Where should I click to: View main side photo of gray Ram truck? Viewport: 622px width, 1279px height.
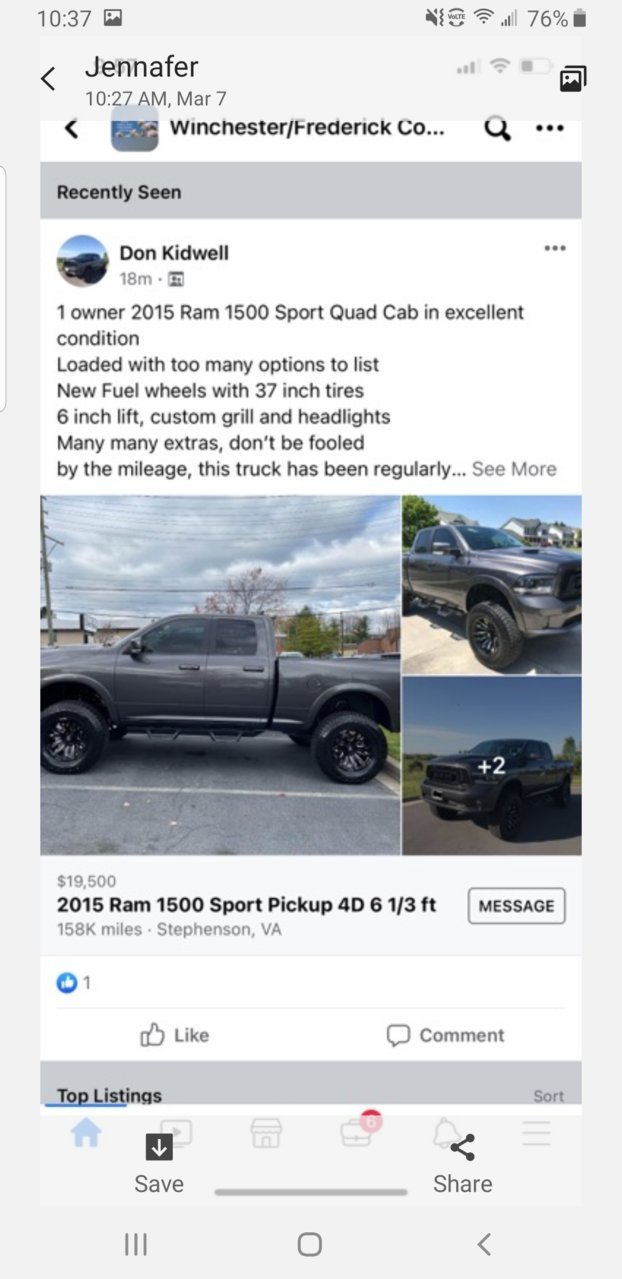click(220, 675)
